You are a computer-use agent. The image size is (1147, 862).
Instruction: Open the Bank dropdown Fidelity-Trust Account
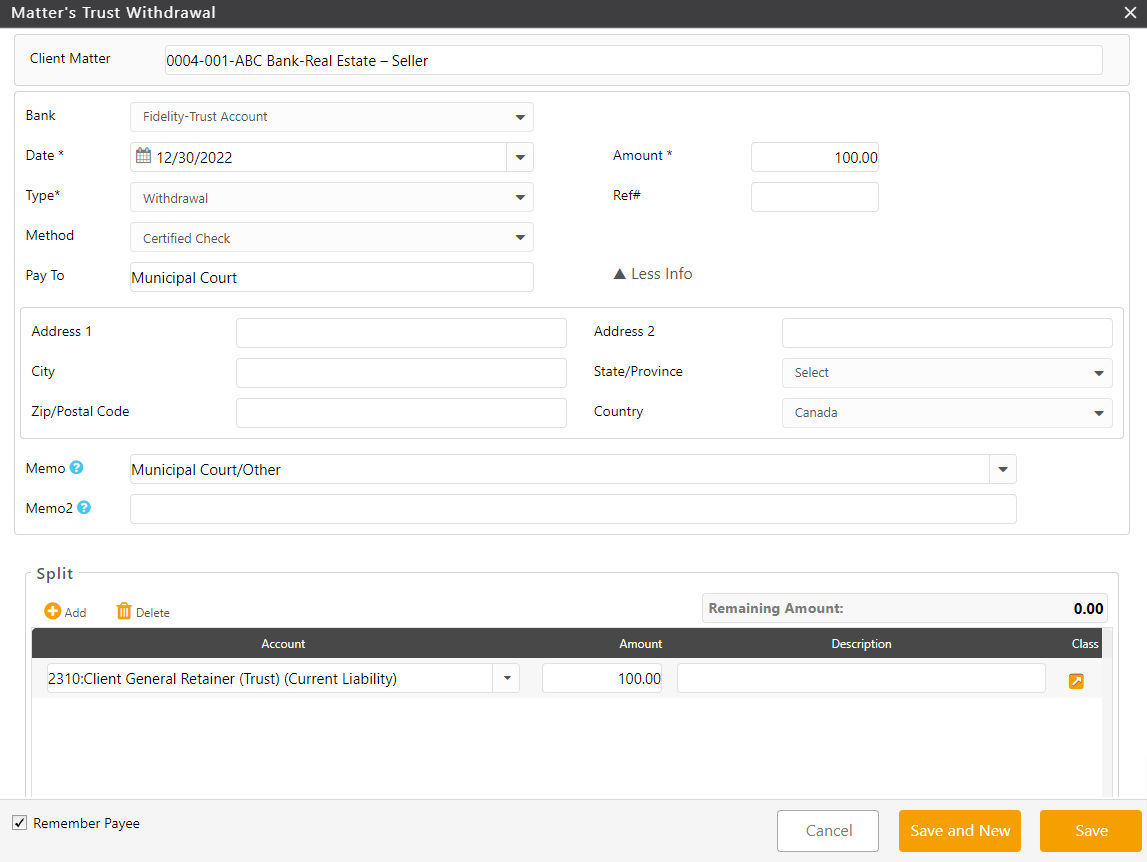point(331,117)
